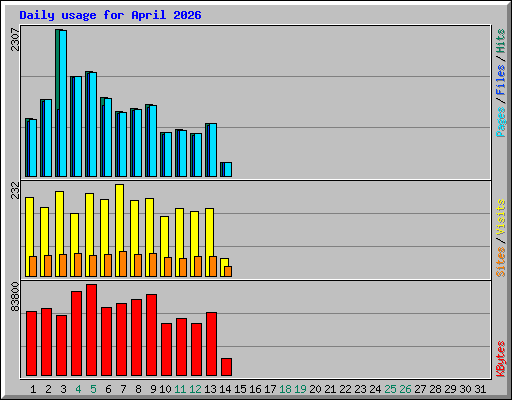Click the cyan pages bar for day 5

93,124
